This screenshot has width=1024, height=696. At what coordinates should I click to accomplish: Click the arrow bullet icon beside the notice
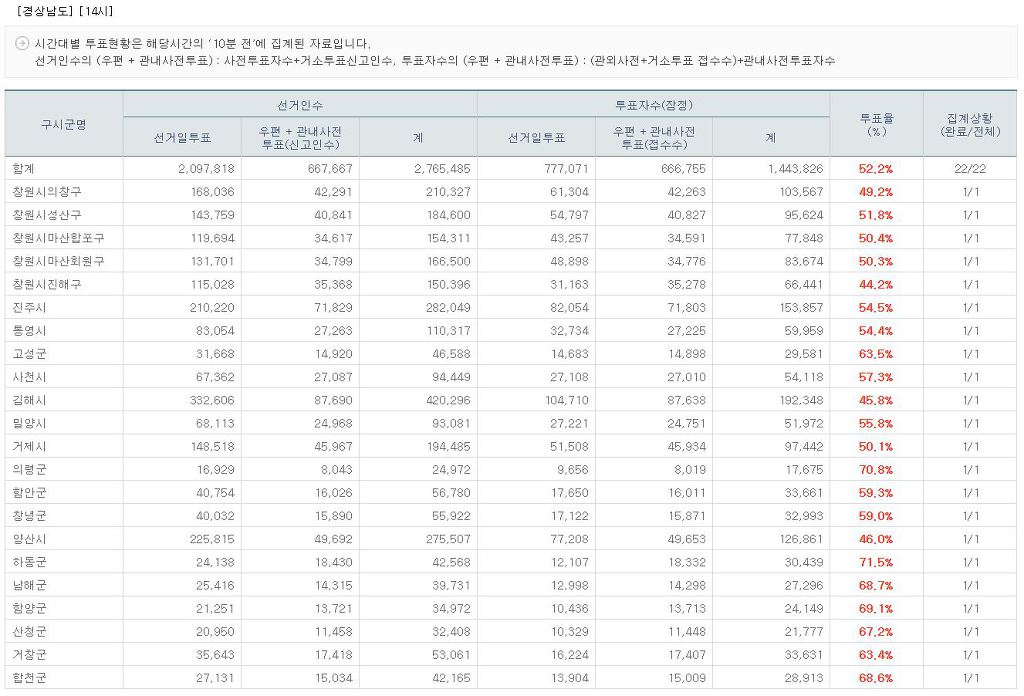[x=22, y=44]
